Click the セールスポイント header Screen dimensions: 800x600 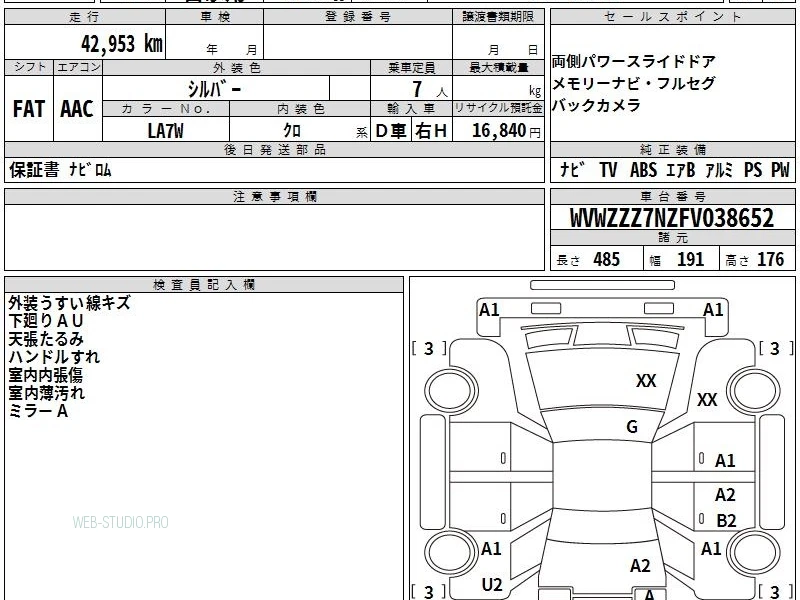pyautogui.click(x=672, y=17)
